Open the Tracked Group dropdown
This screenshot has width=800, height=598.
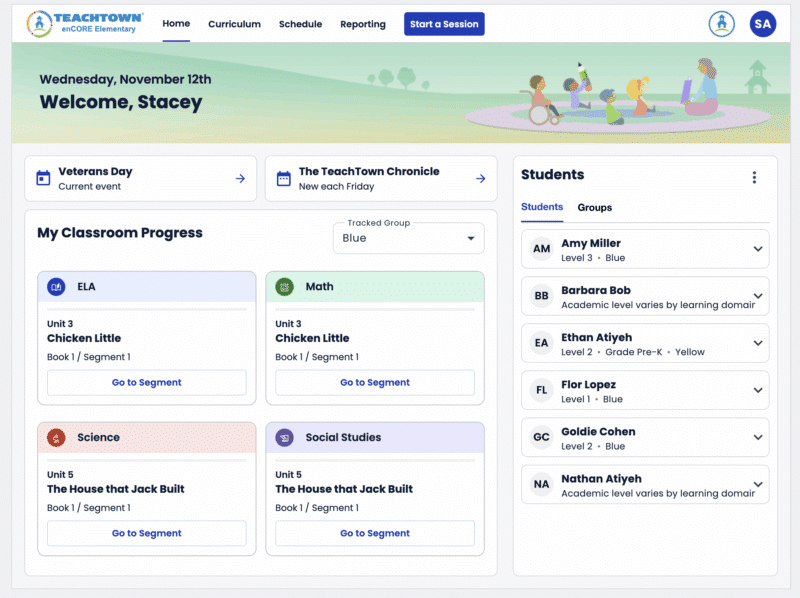(x=408, y=238)
